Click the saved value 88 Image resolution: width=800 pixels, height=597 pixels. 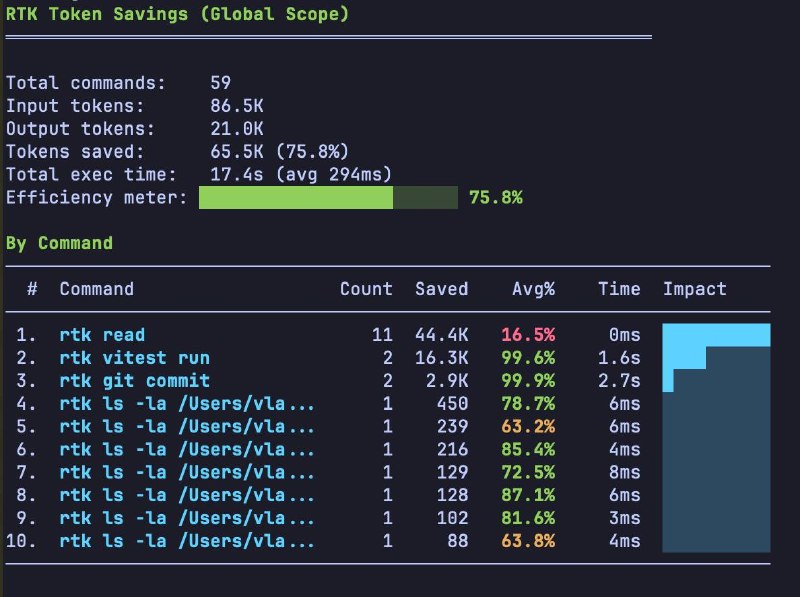click(x=458, y=541)
